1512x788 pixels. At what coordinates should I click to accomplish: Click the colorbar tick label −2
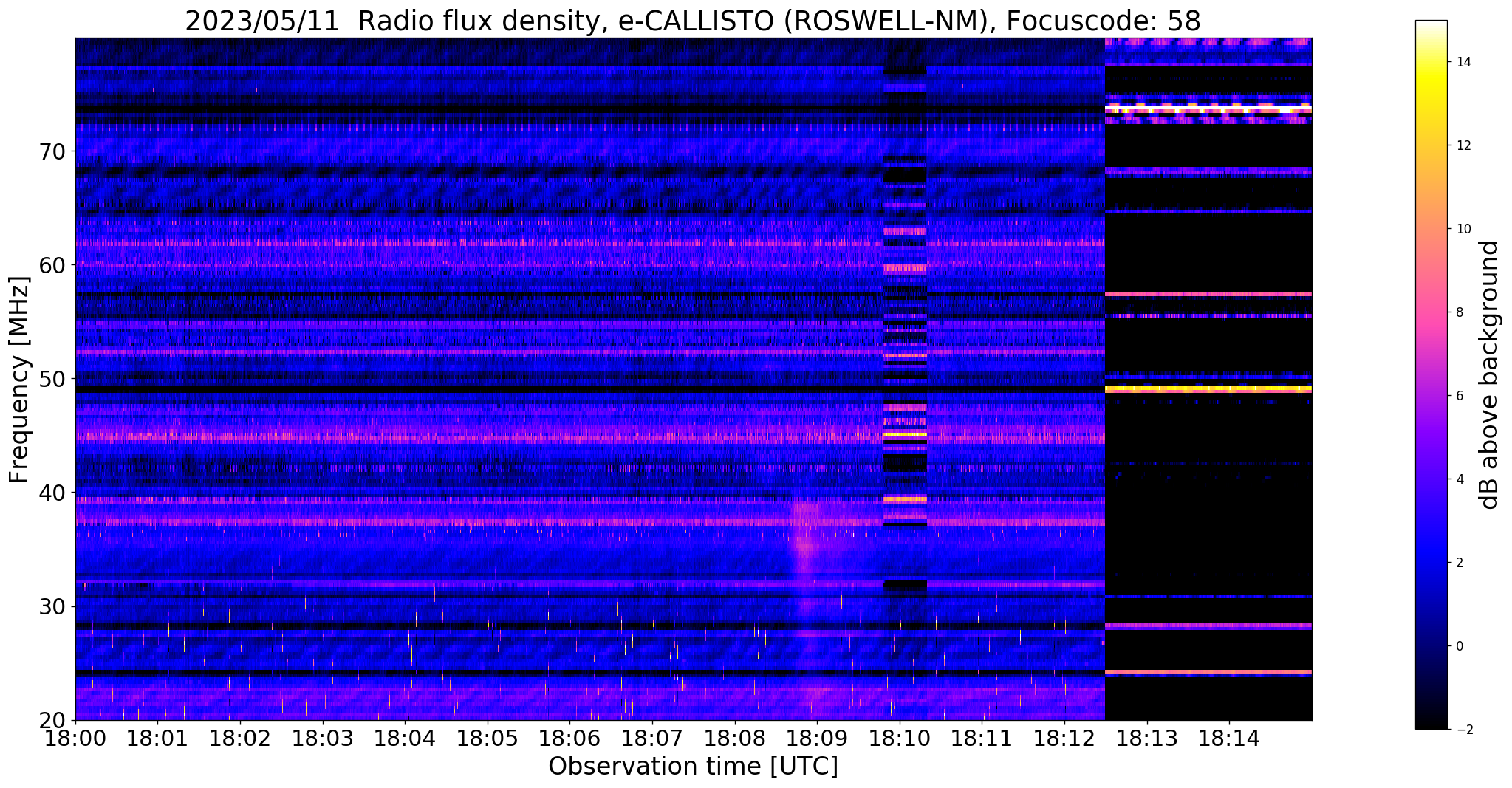tap(1463, 730)
